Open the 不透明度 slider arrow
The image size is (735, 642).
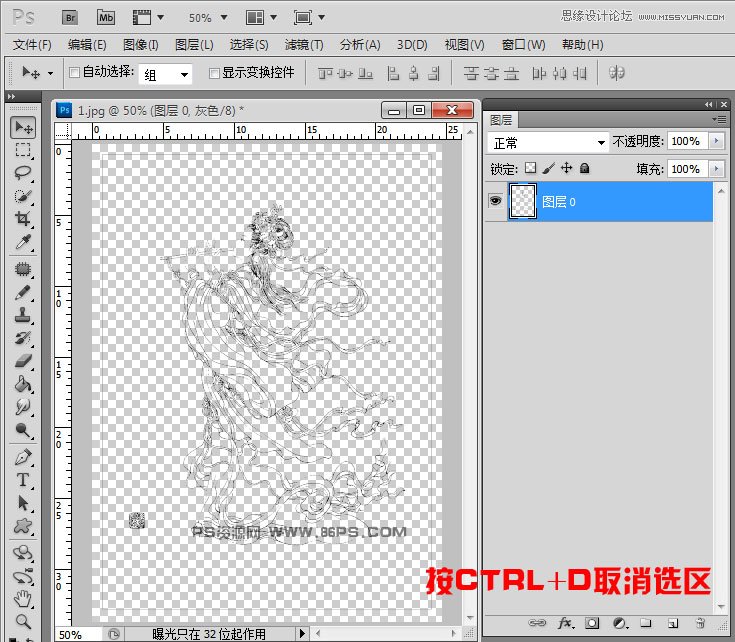716,141
